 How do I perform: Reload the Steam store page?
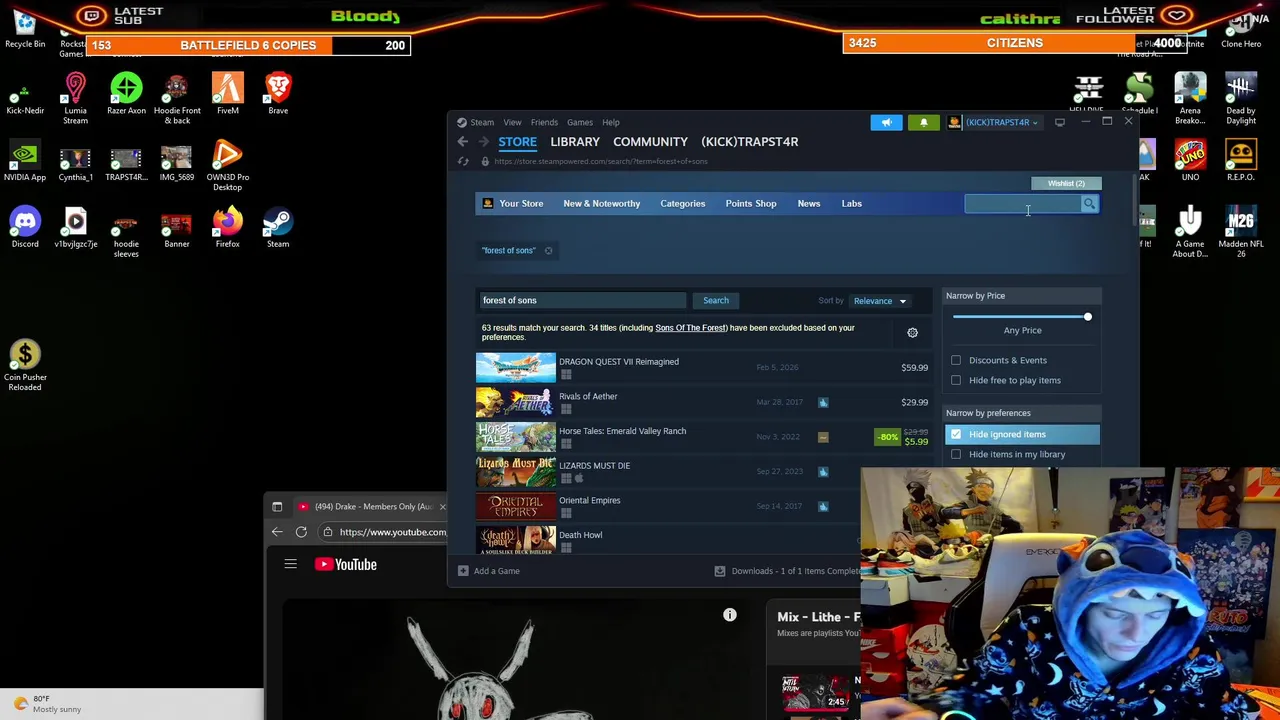point(463,161)
